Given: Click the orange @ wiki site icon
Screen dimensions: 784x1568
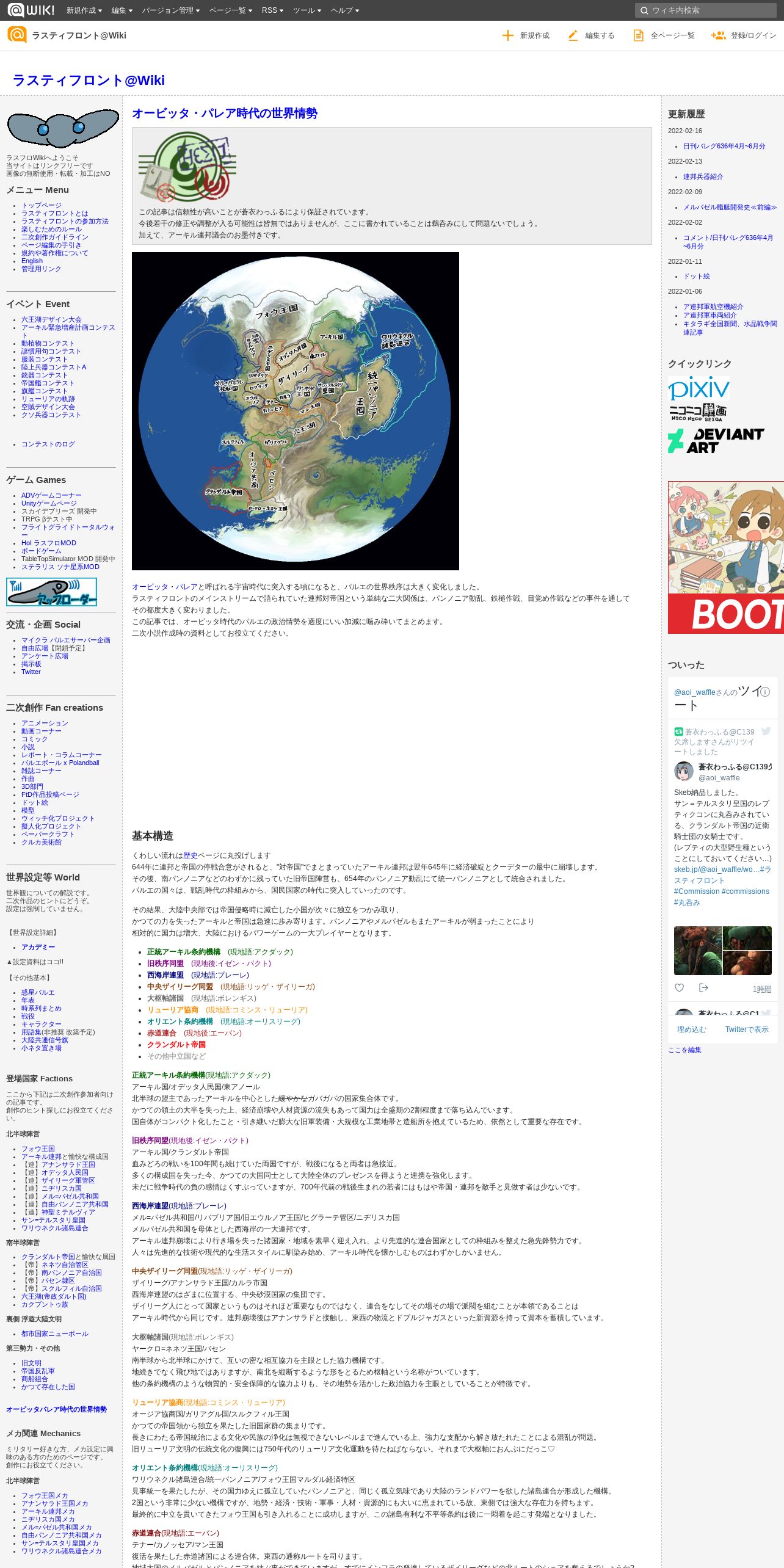Looking at the screenshot, I should pyautogui.click(x=17, y=35).
